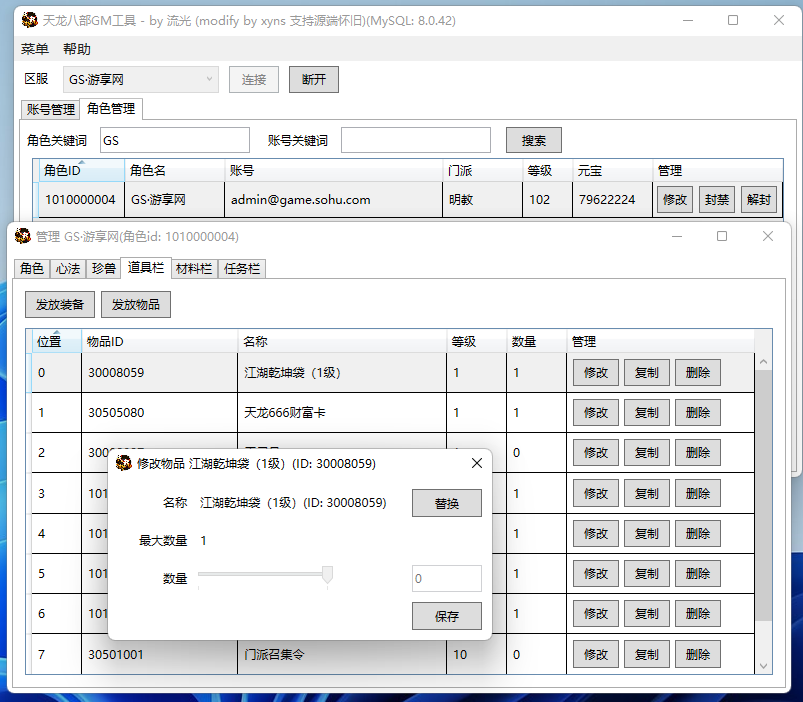Click the icon in the 管理 window title bar
Screen dimensions: 803x702
pos(22,237)
